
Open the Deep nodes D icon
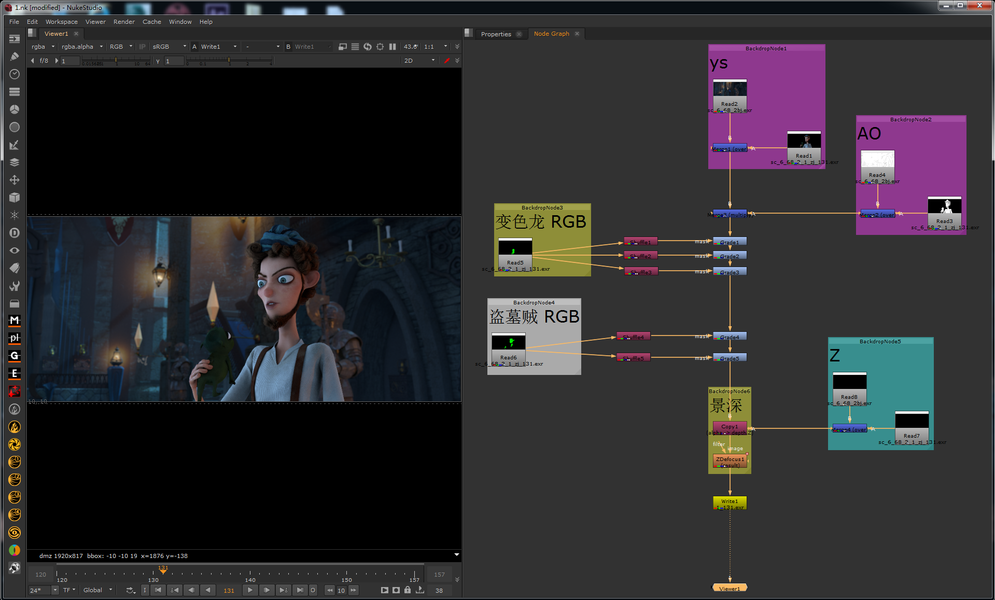click(x=14, y=233)
